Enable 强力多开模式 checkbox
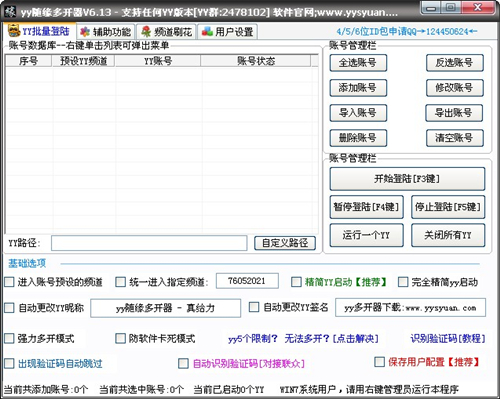 [9, 338]
